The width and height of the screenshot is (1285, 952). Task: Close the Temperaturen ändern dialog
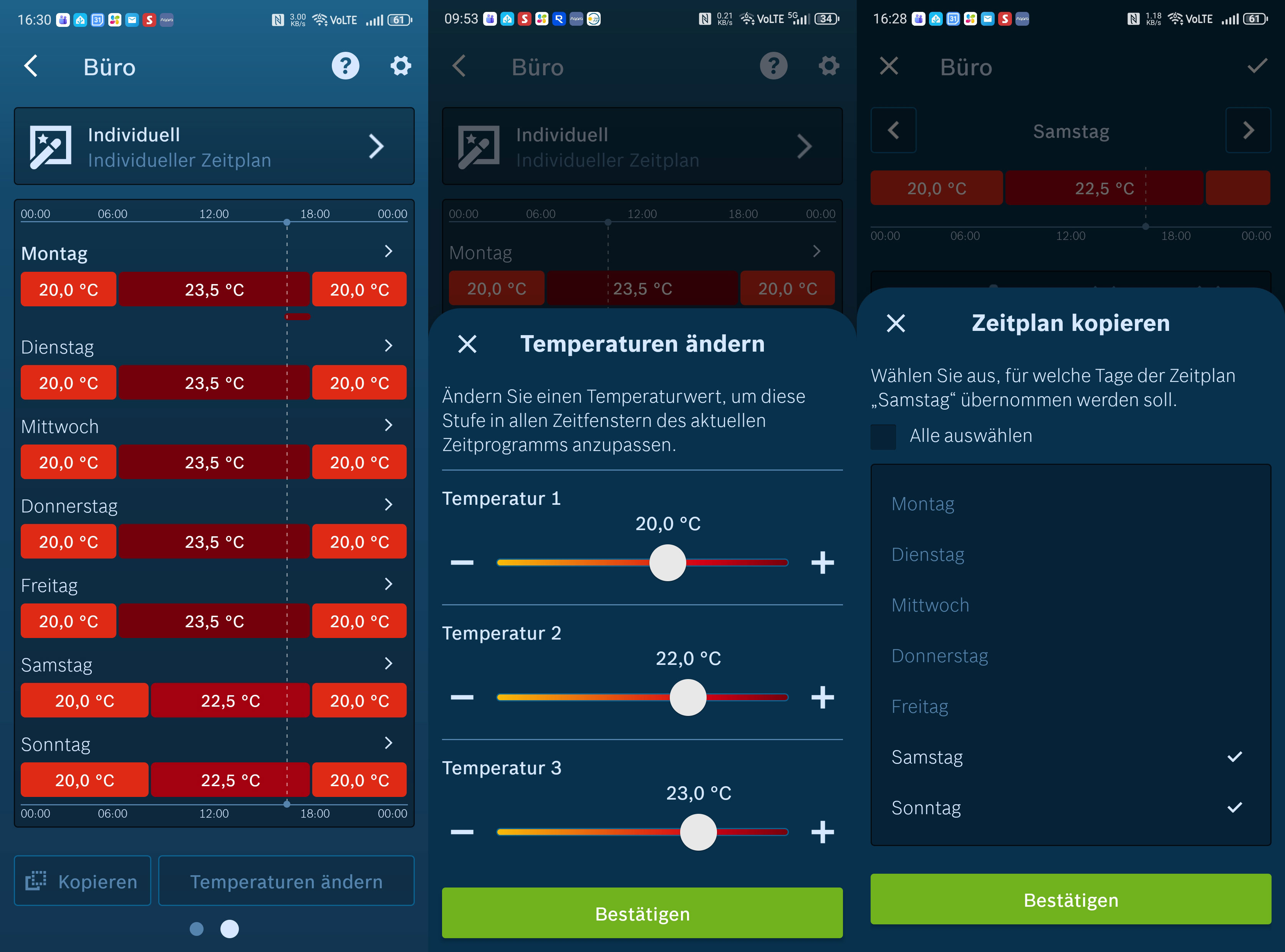[x=467, y=344]
